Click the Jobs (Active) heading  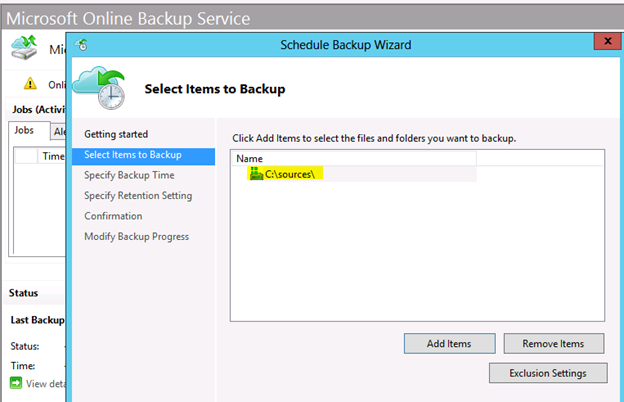38,109
